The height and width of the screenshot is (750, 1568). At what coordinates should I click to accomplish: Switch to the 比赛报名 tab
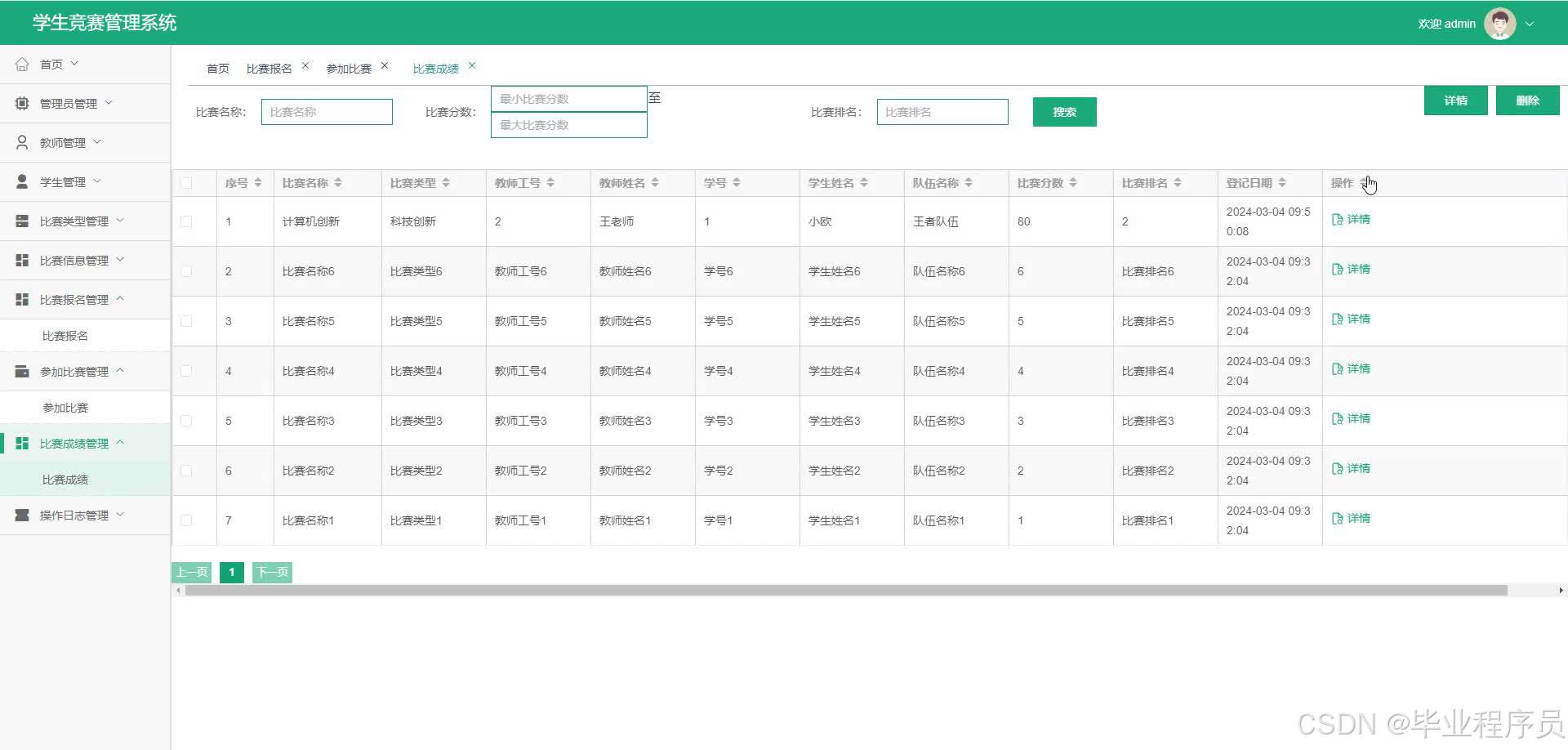269,69
